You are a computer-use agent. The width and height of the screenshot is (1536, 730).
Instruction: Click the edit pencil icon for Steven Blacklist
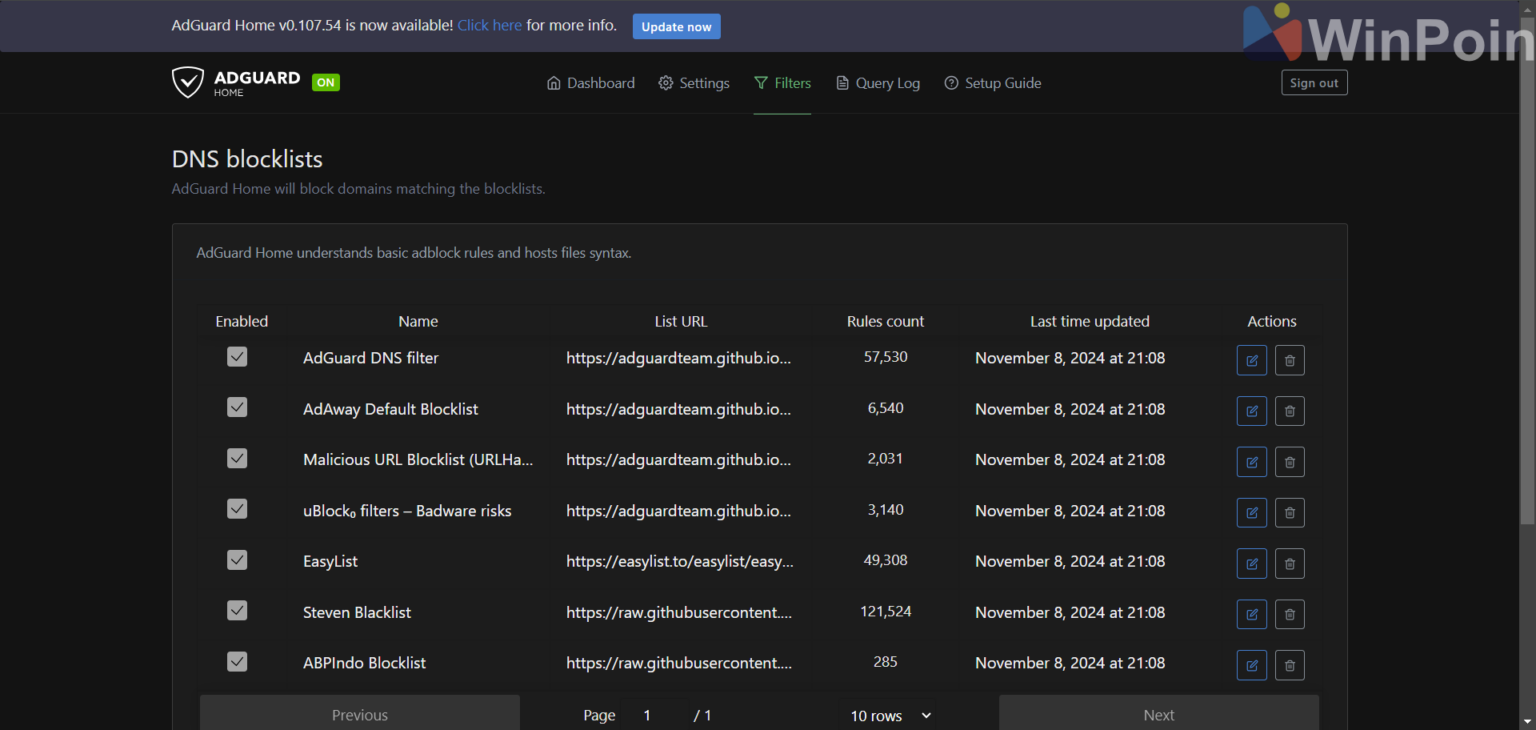click(1251, 614)
